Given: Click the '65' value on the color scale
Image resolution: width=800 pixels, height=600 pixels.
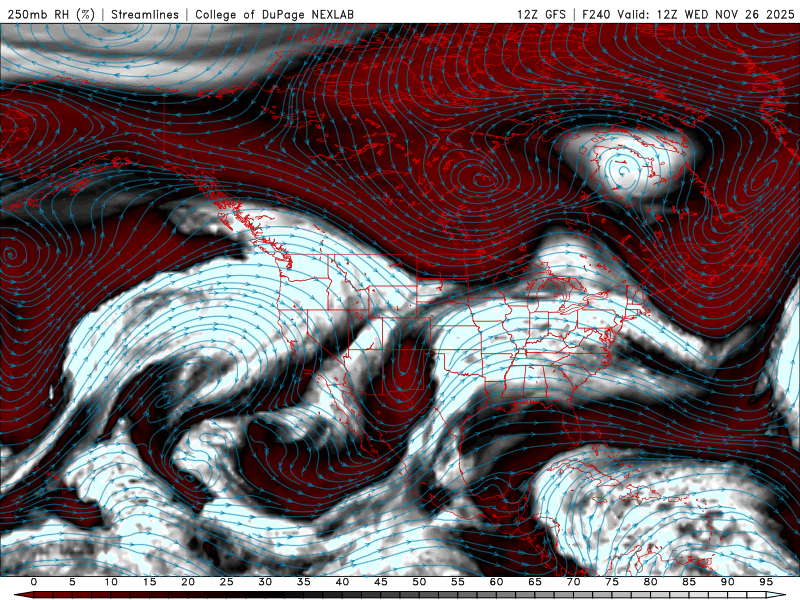Looking at the screenshot, I should pyautogui.click(x=535, y=582).
